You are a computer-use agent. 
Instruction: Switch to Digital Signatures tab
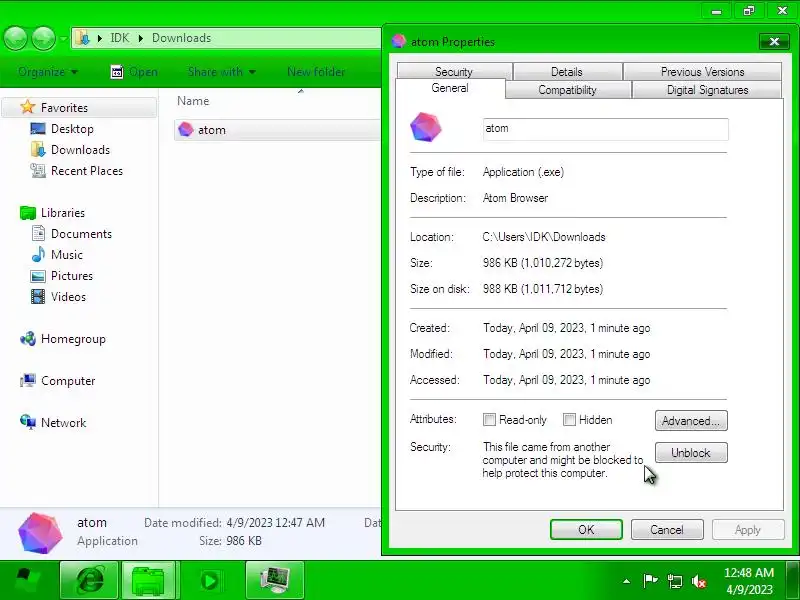[707, 90]
